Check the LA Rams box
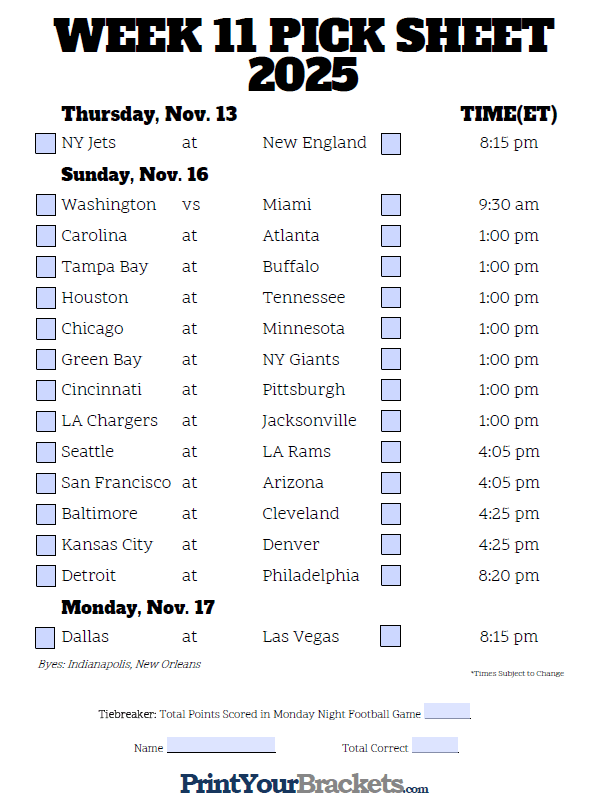 tap(391, 452)
